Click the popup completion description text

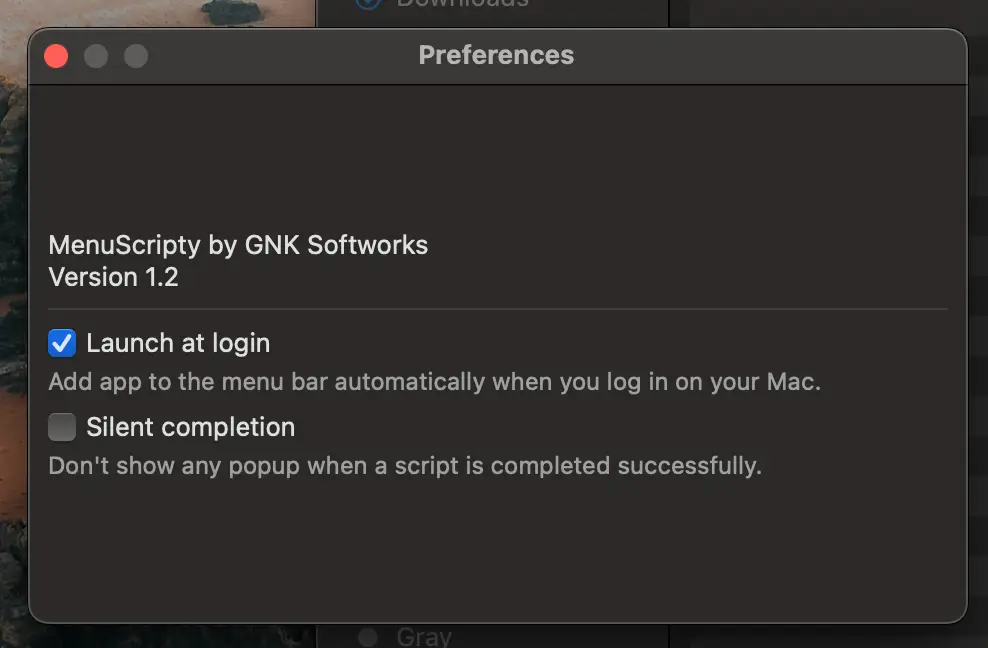coord(405,466)
